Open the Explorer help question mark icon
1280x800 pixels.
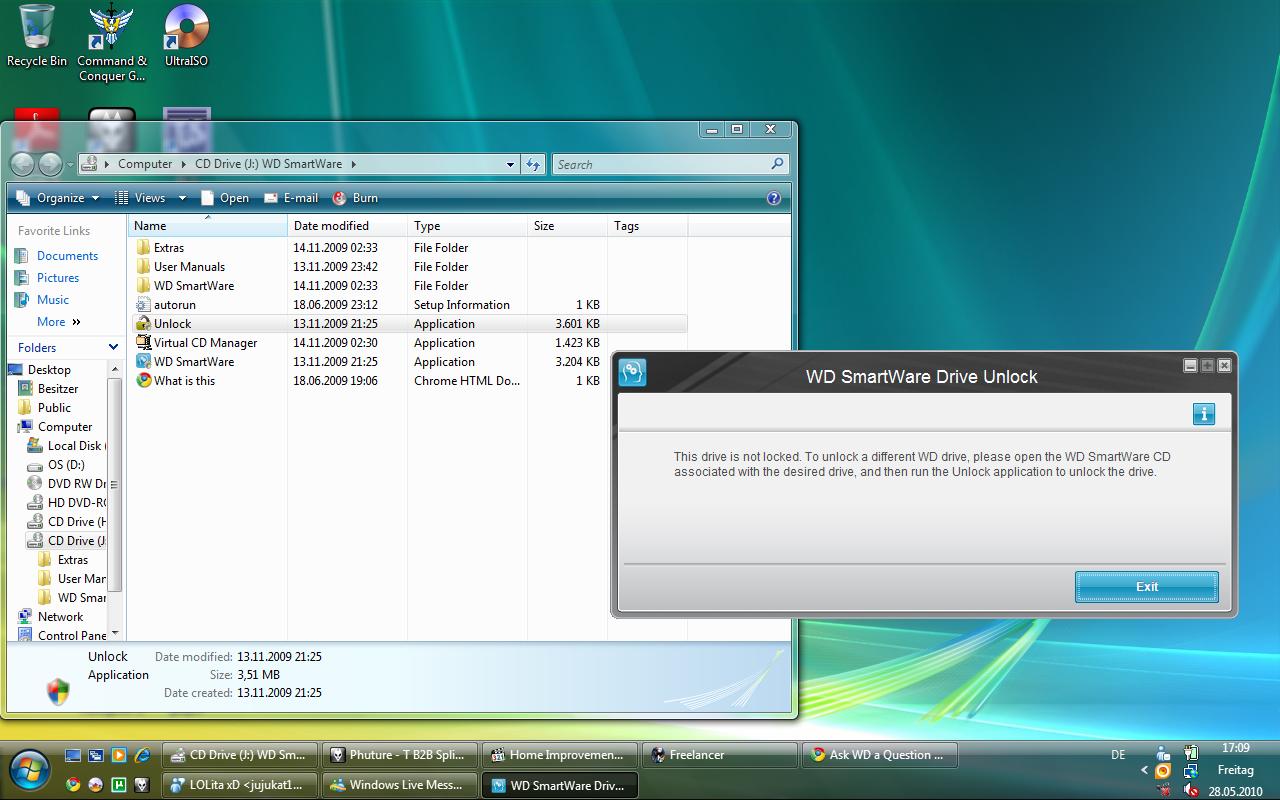pyautogui.click(x=773, y=198)
